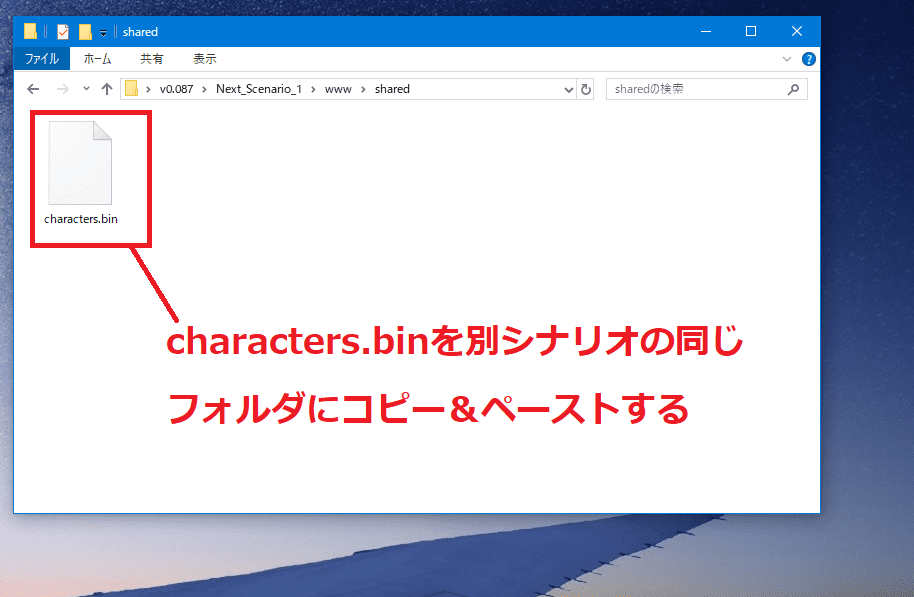Viewport: 914px width, 597px height.
Task: Open recent locations dropdown arrow
Action: coord(86,89)
